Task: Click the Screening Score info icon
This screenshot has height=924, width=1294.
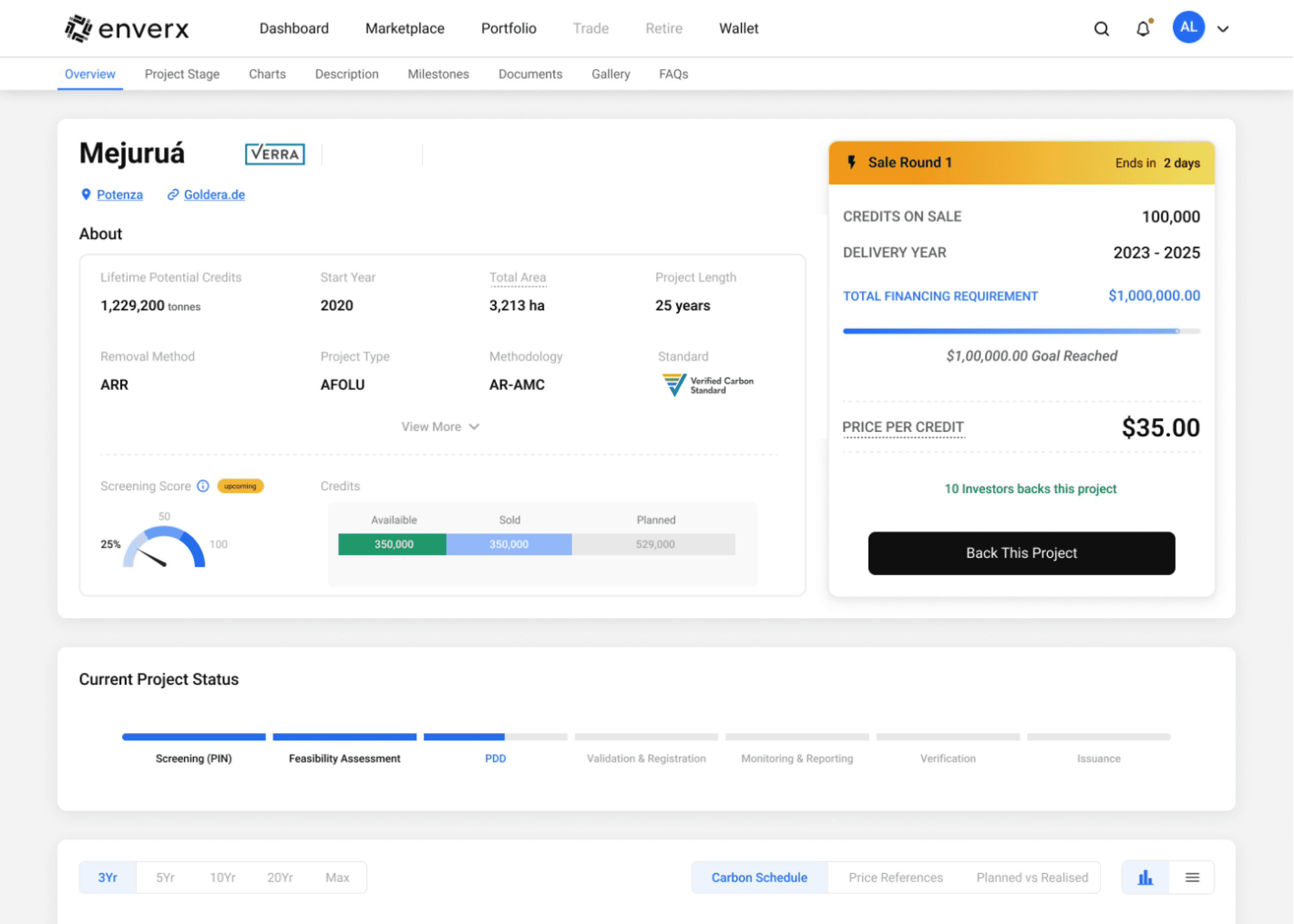Action: (203, 486)
